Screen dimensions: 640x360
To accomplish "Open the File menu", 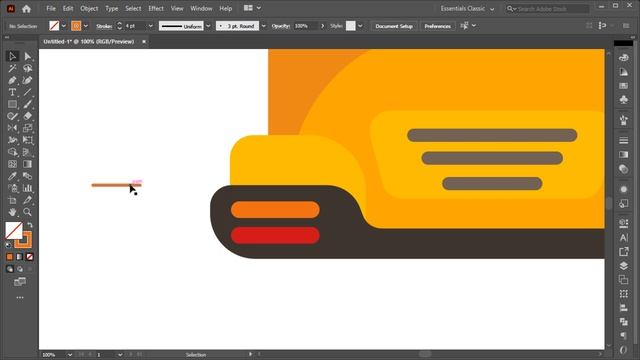I will coord(51,8).
